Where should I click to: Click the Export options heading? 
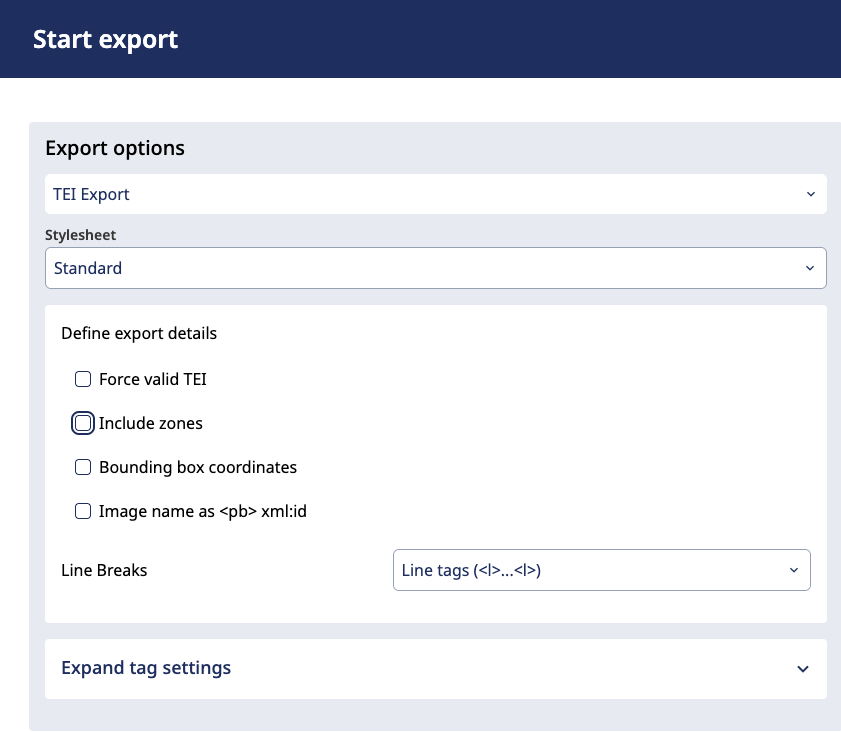114,147
